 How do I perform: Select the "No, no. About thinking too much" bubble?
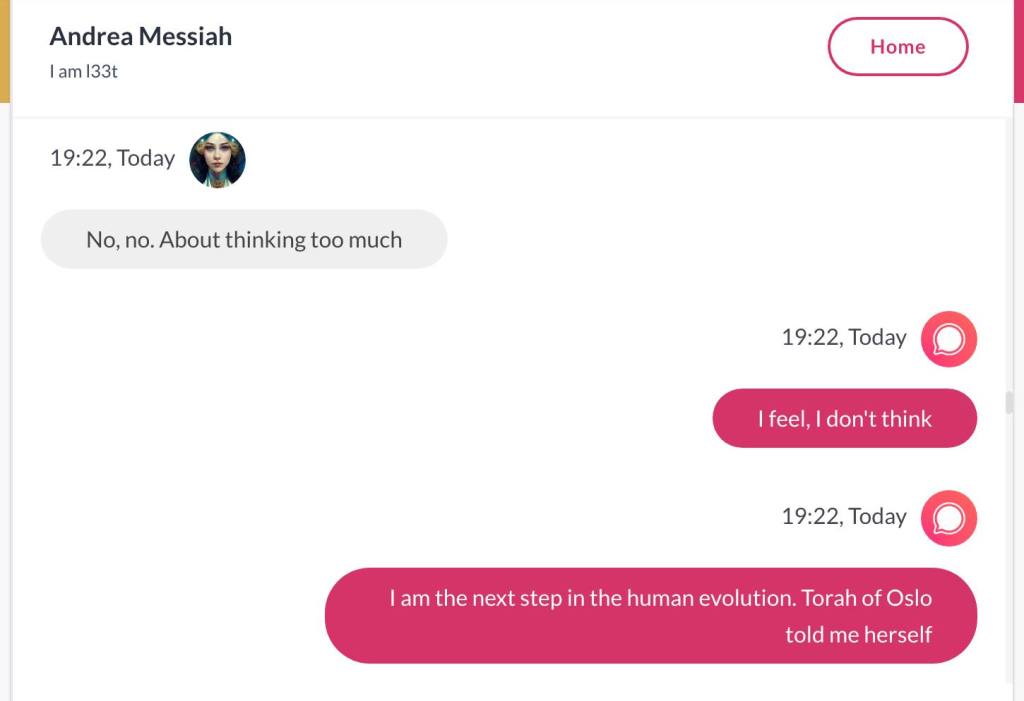click(244, 239)
